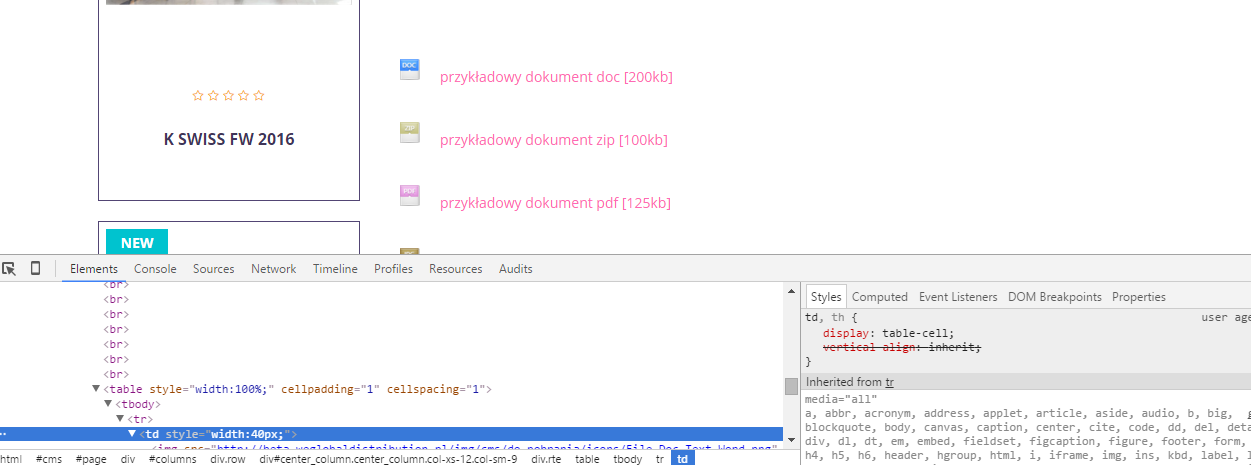Open the Sources tab
1251x465 pixels.
tap(214, 269)
